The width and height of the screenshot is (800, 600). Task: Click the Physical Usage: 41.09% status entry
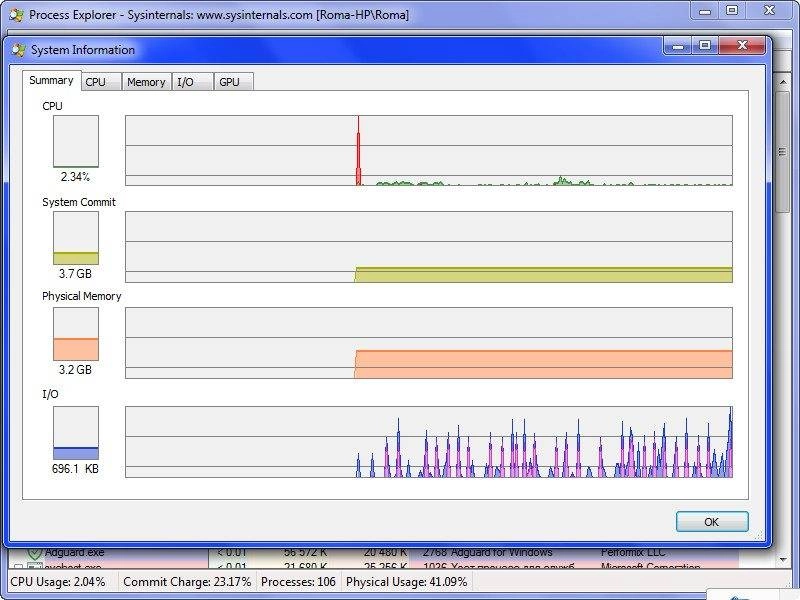(x=407, y=582)
